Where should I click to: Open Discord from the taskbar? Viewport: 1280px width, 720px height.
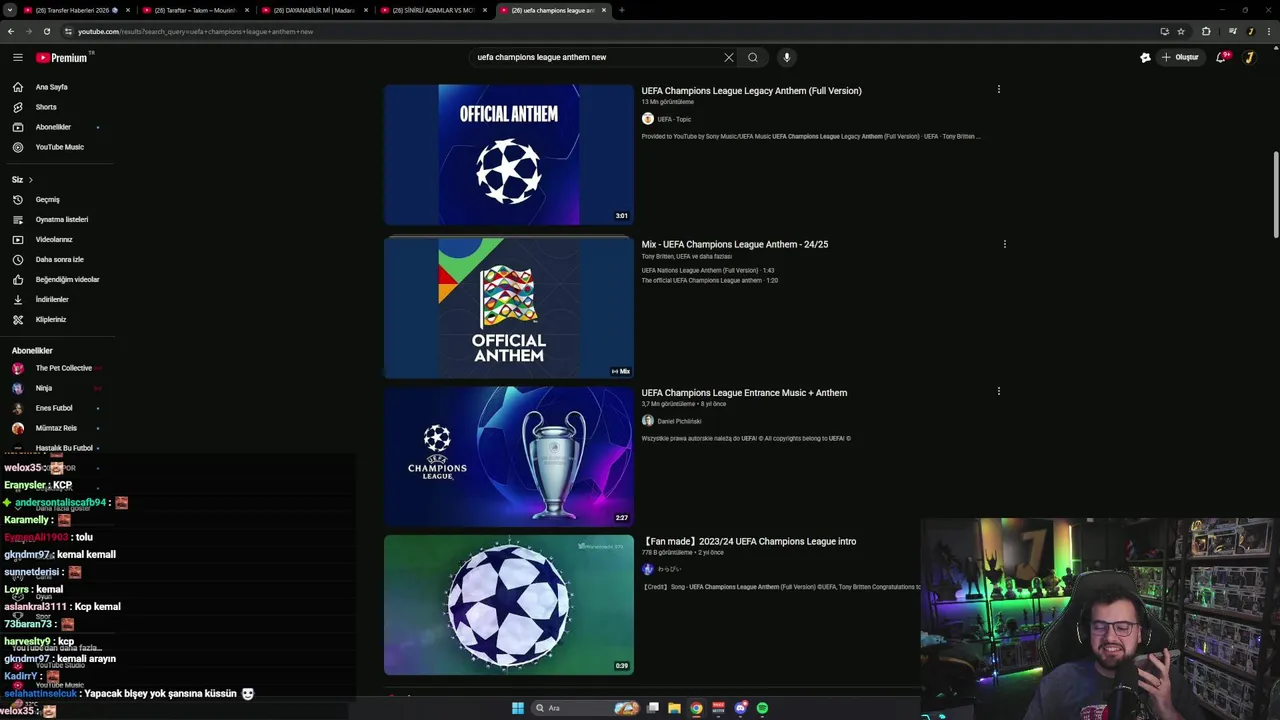pos(740,708)
